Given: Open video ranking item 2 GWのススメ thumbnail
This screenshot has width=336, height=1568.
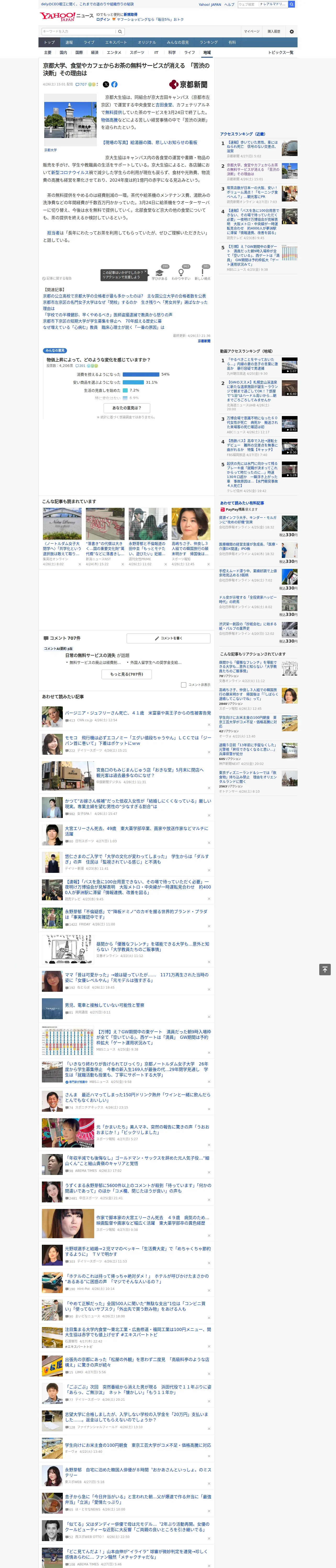Looking at the screenshot, I should coord(290,388).
